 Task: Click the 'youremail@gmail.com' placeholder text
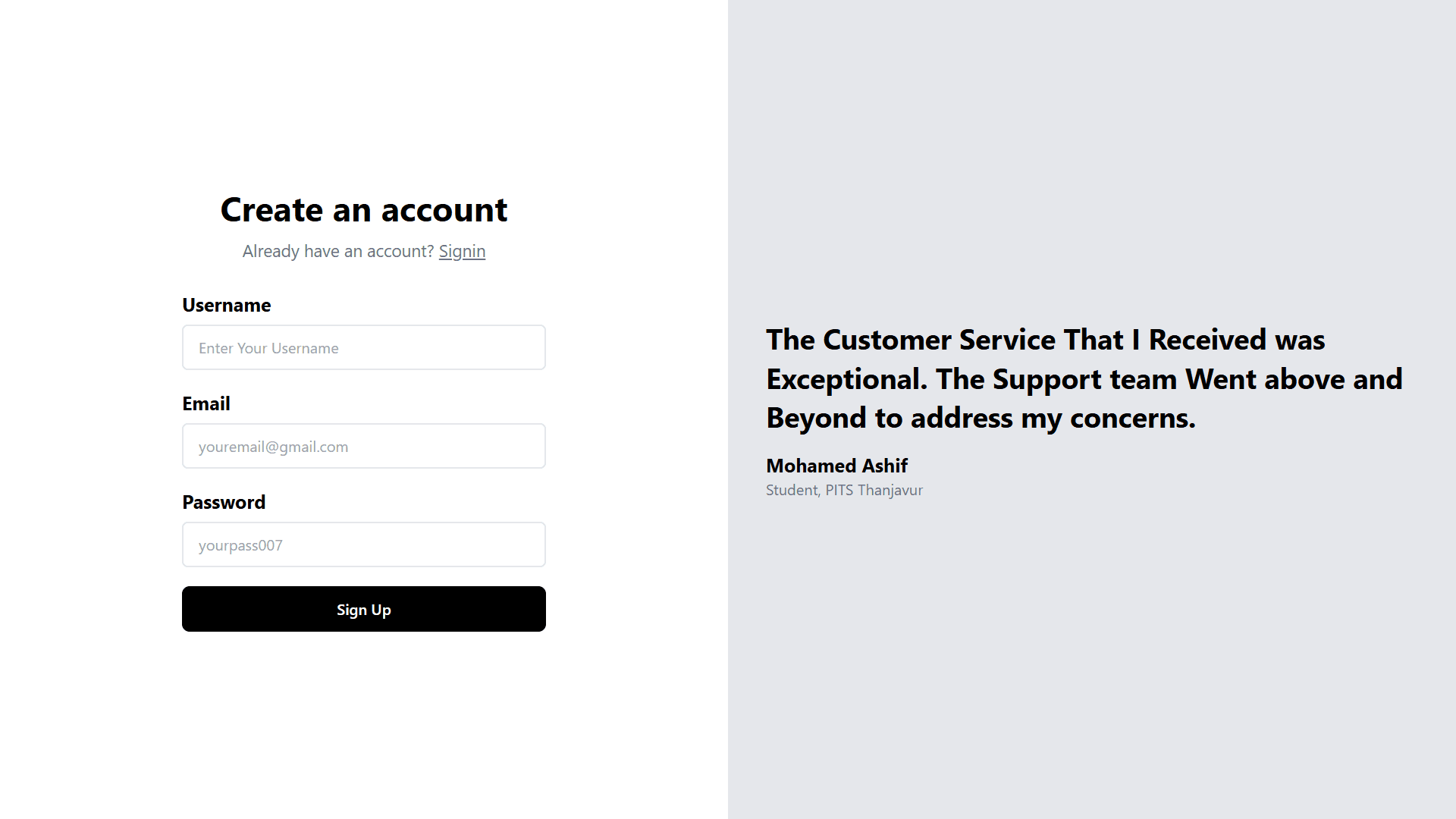[273, 447]
